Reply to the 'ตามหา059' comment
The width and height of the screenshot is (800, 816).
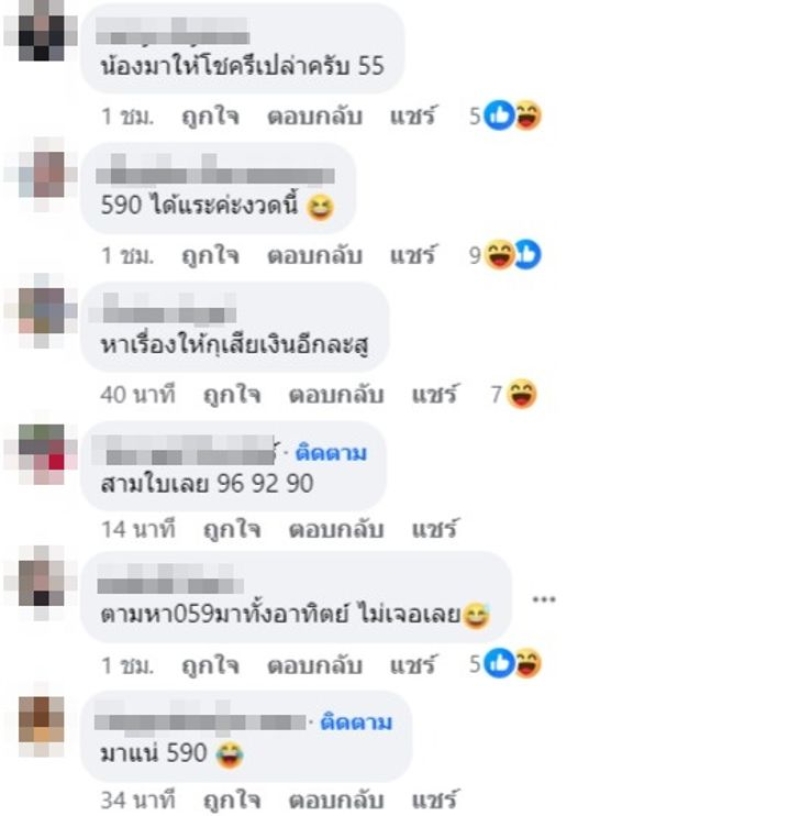pos(315,665)
